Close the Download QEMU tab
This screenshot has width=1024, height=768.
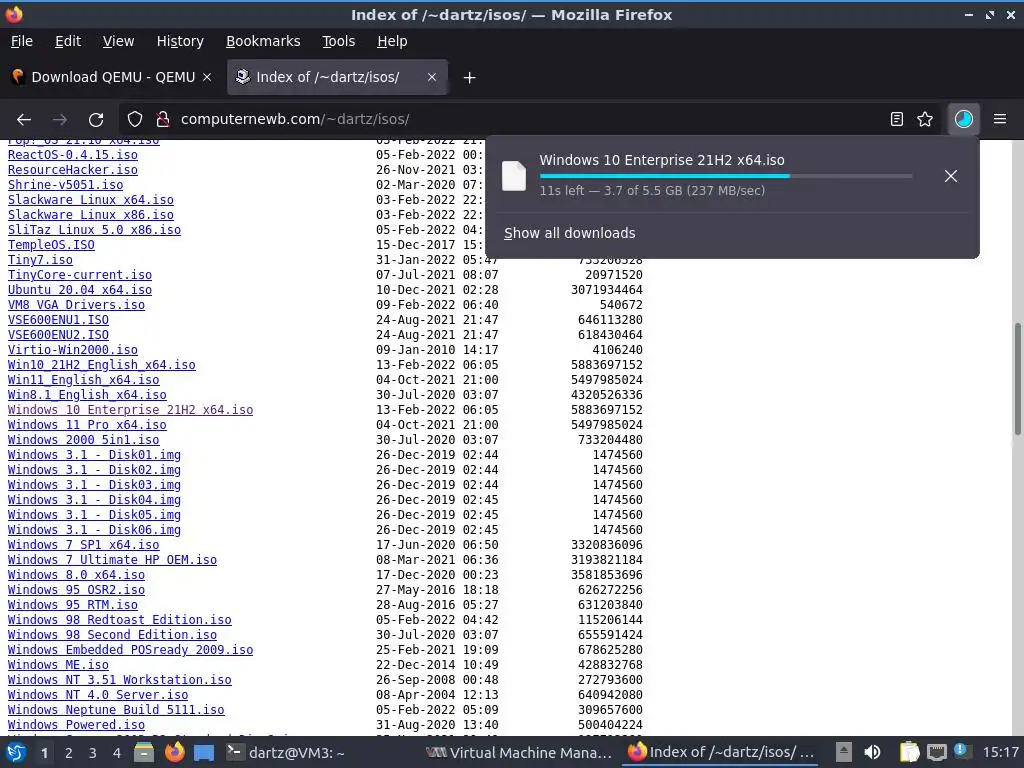(x=207, y=77)
